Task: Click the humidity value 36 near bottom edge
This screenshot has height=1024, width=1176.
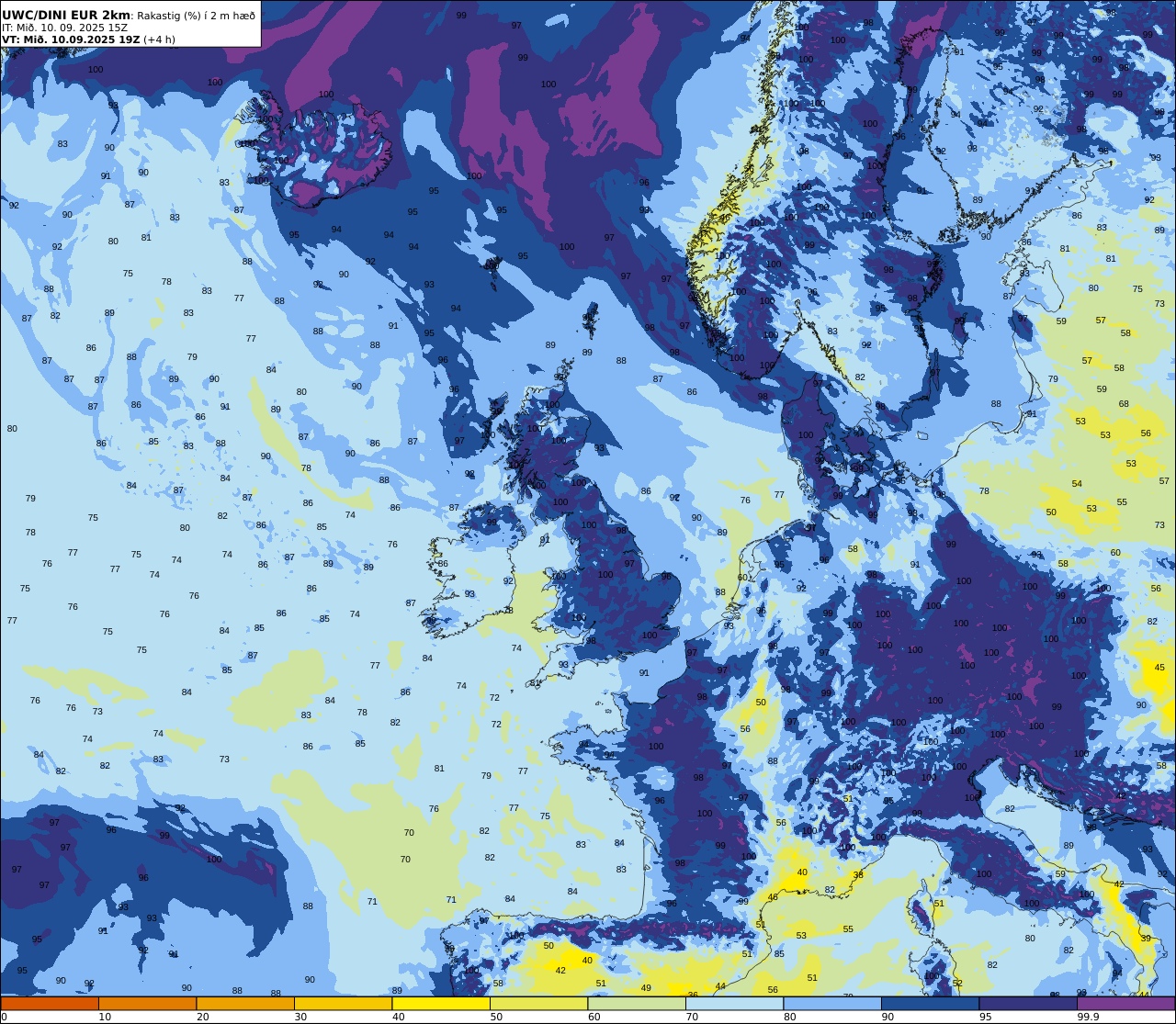Action: pyautogui.click(x=693, y=995)
